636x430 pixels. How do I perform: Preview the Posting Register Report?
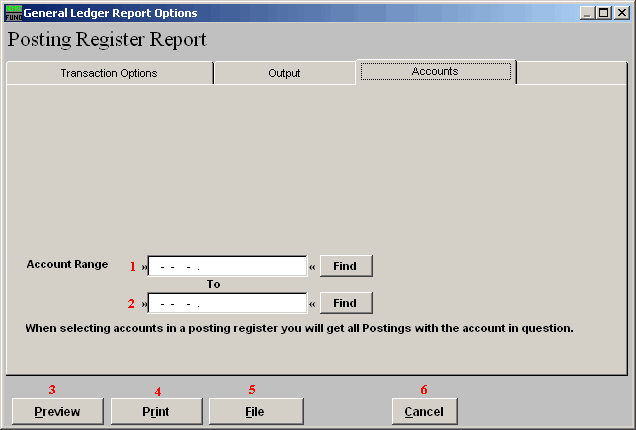[59, 411]
